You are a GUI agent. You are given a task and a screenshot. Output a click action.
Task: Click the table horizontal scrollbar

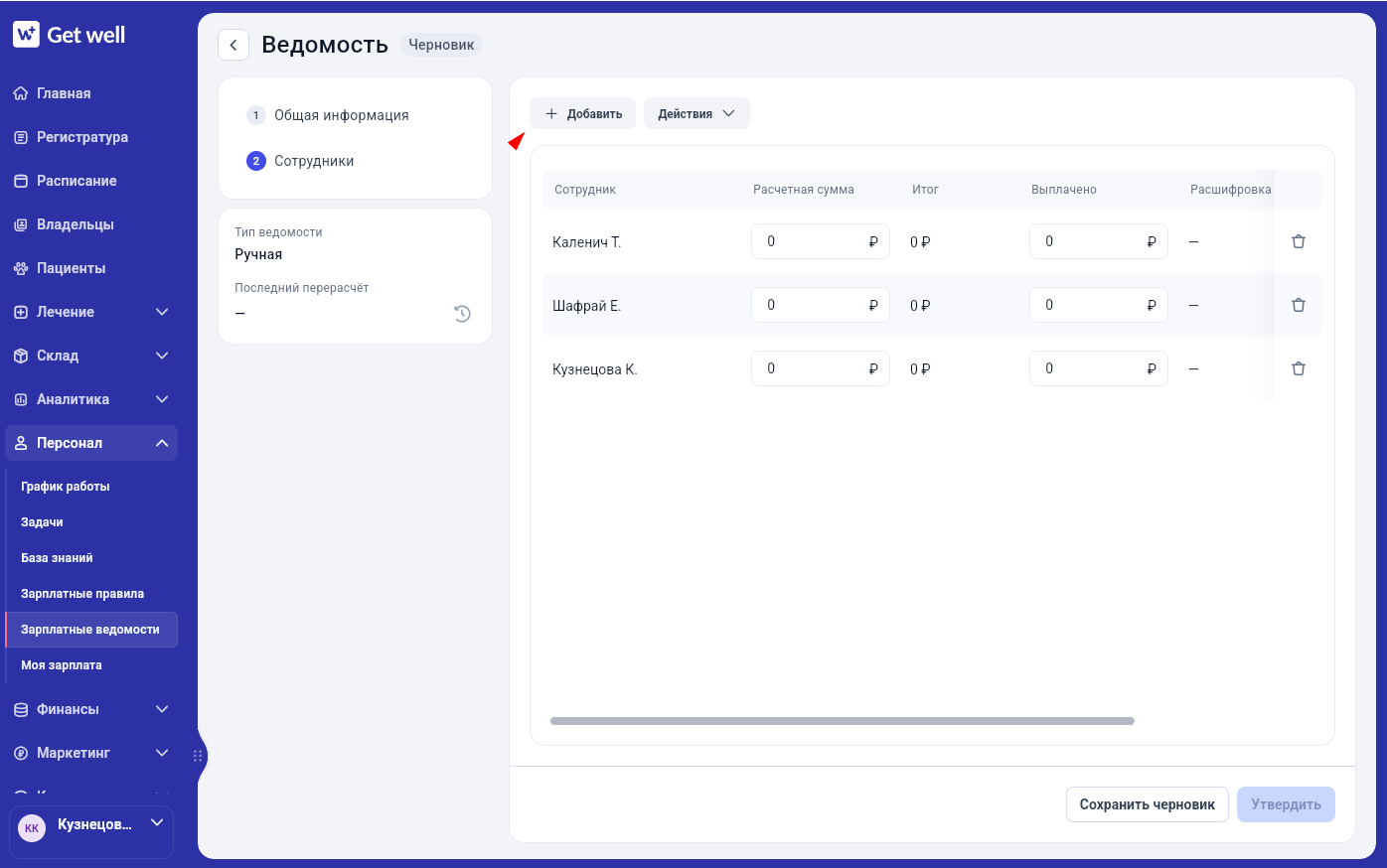(843, 721)
